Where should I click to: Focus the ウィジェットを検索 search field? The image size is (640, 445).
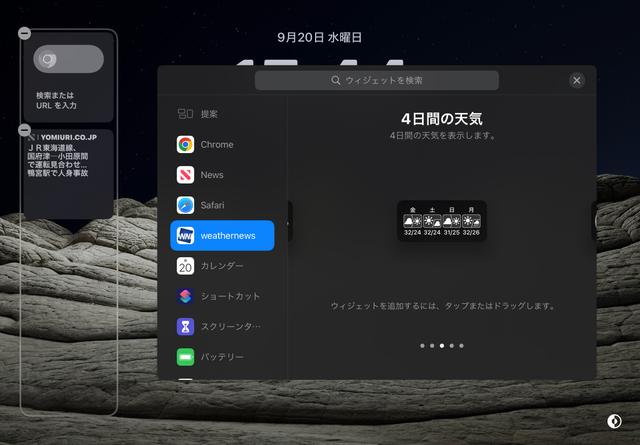(376, 80)
